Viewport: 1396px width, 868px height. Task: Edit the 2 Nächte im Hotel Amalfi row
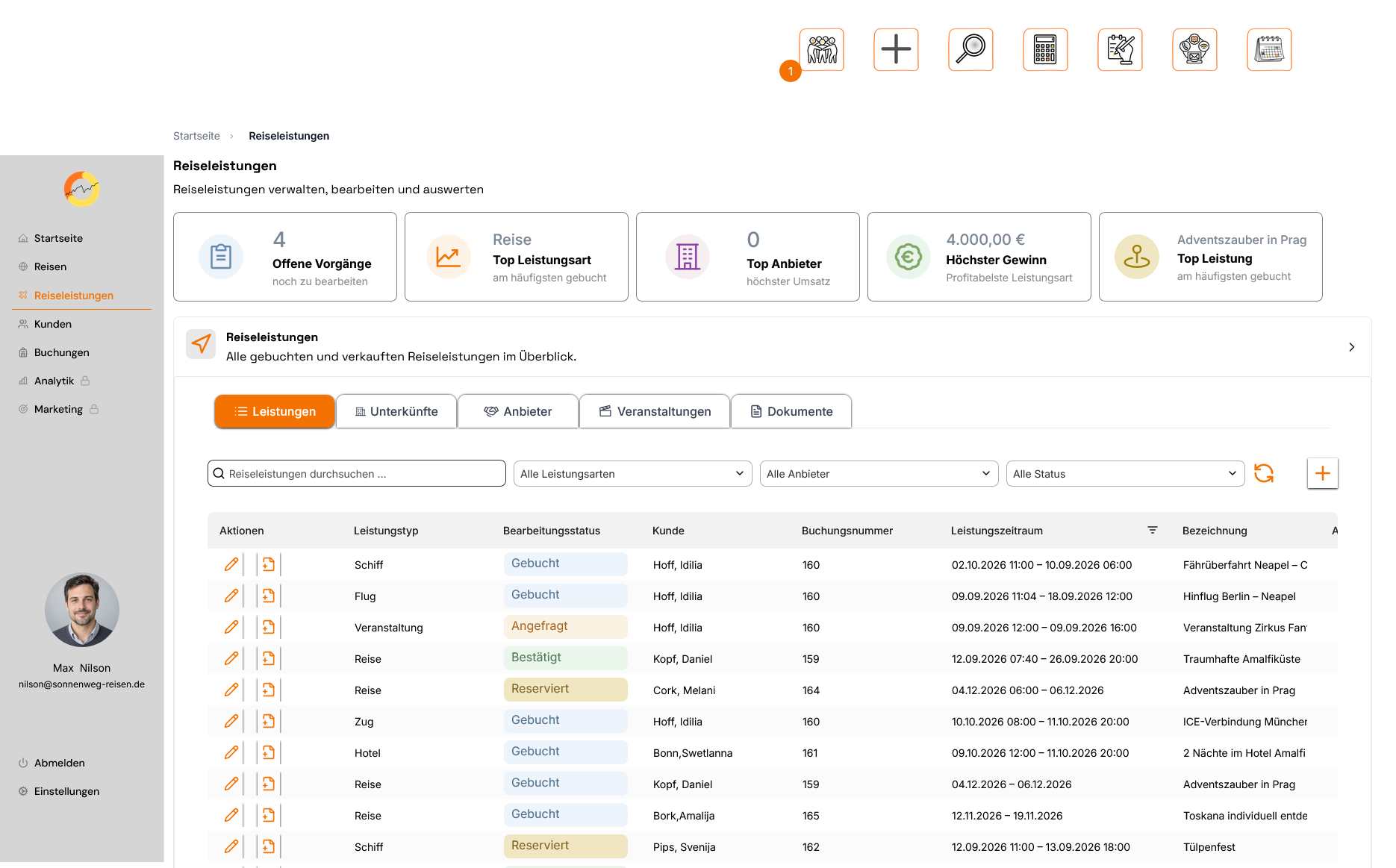pyautogui.click(x=231, y=752)
